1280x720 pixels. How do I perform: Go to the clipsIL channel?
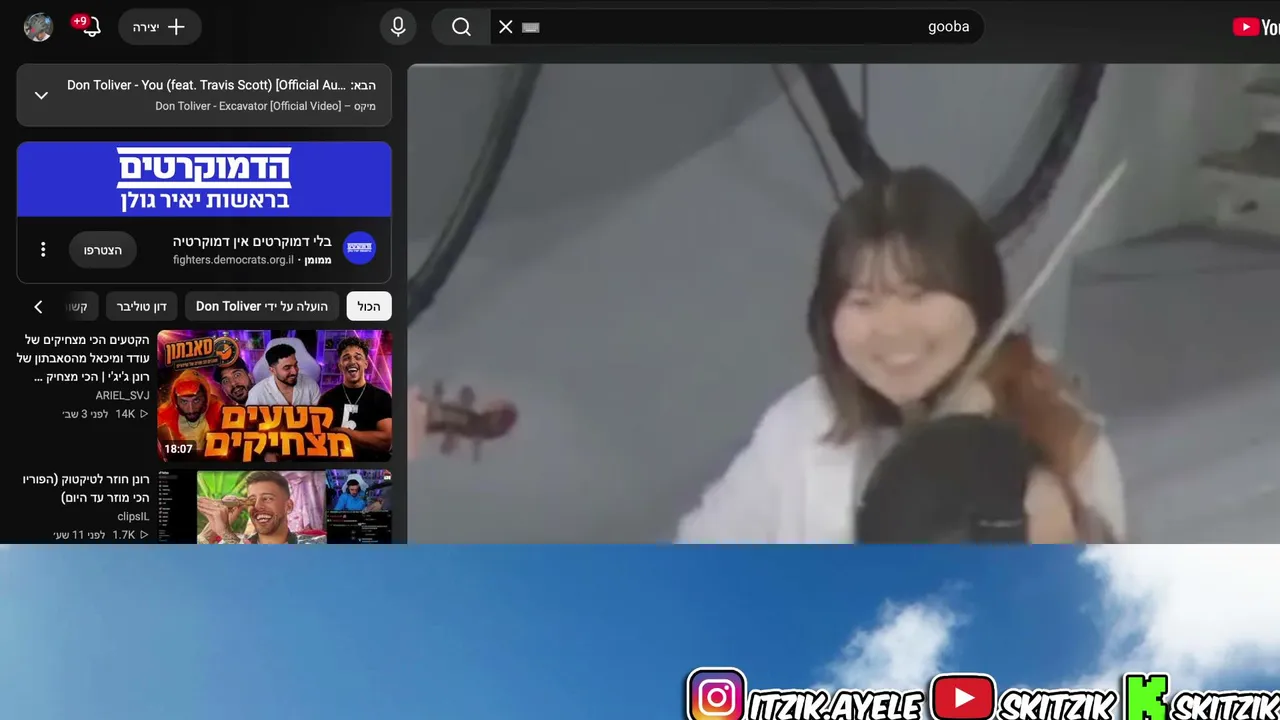click(x=133, y=517)
